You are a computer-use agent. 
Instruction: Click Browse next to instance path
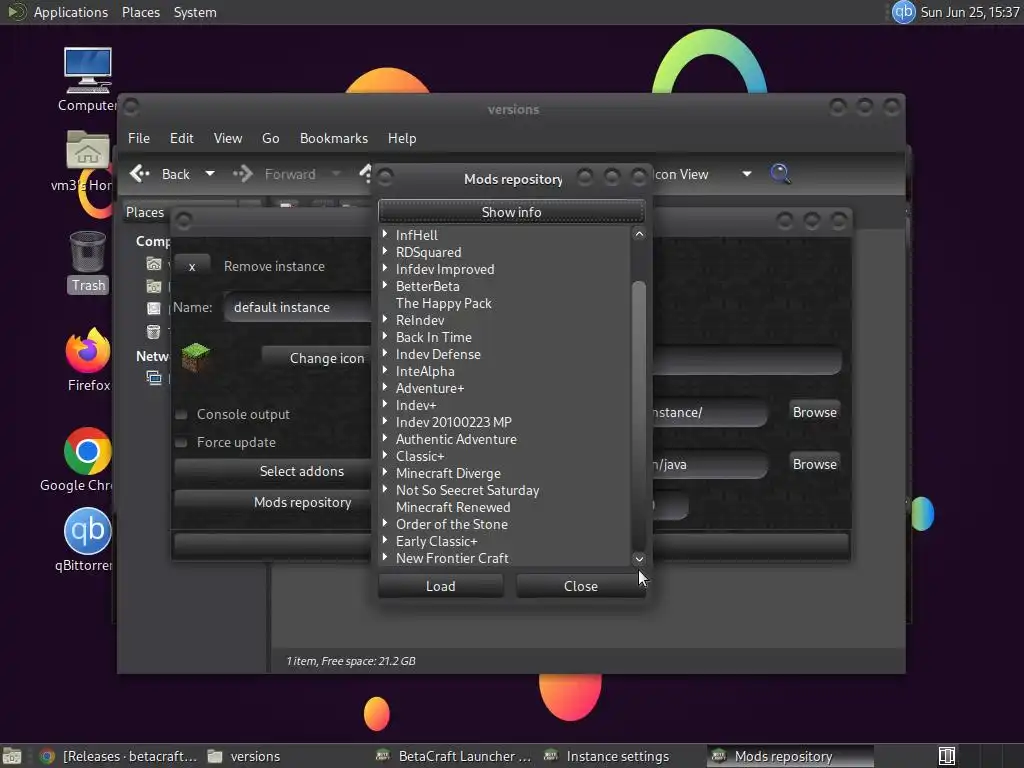click(x=814, y=412)
